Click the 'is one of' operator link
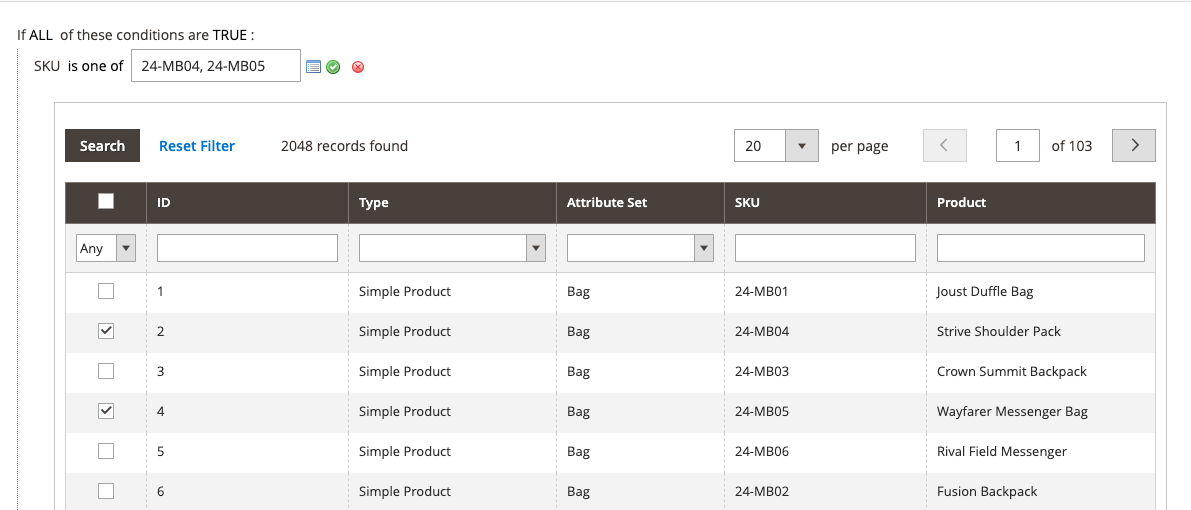Screen dimensions: 1191x510 [96, 66]
